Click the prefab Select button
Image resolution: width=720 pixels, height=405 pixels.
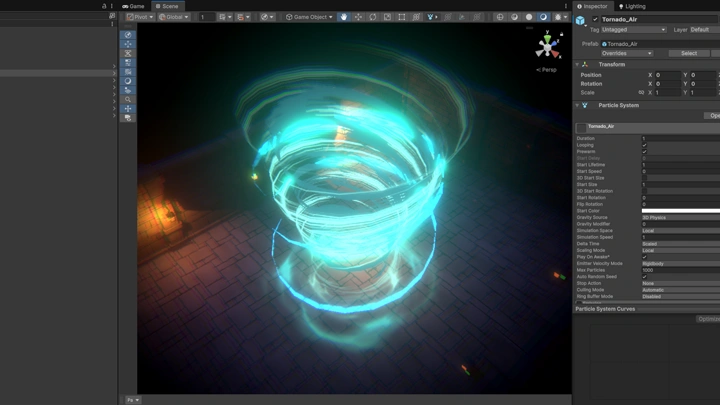point(689,53)
